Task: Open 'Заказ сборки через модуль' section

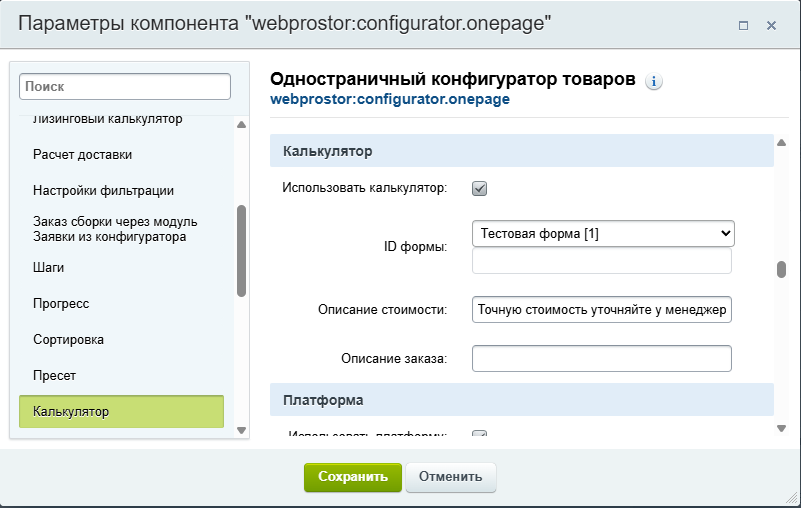Action: (115, 229)
